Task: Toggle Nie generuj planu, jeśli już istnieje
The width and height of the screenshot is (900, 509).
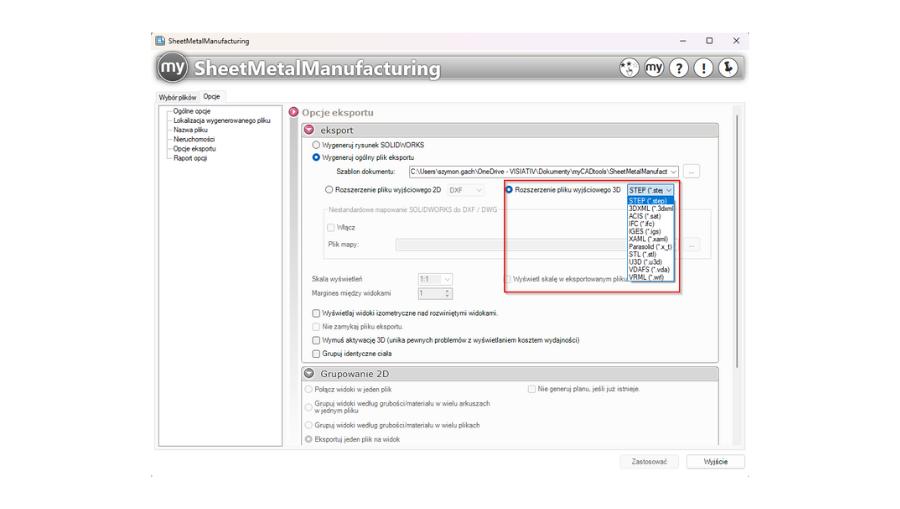Action: click(x=532, y=389)
